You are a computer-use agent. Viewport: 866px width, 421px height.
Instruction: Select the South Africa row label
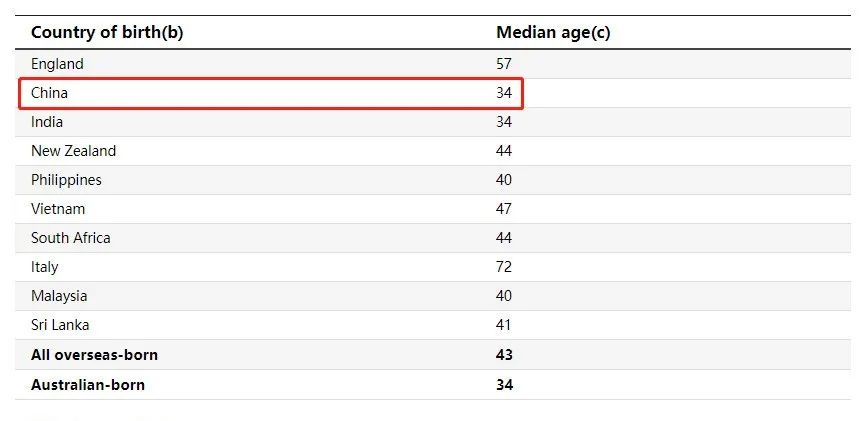click(71, 238)
